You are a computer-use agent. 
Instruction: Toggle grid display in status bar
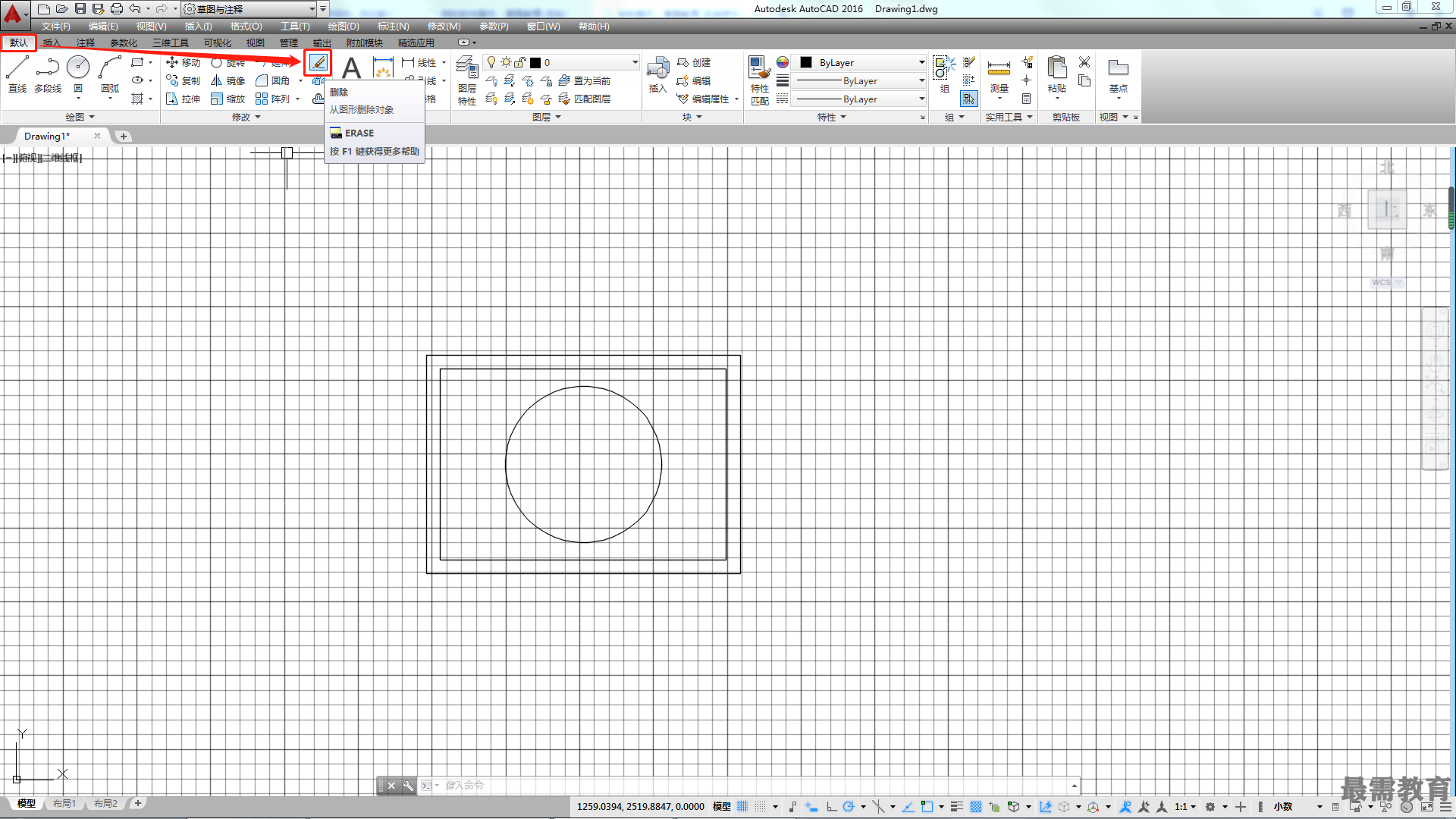pyautogui.click(x=742, y=807)
